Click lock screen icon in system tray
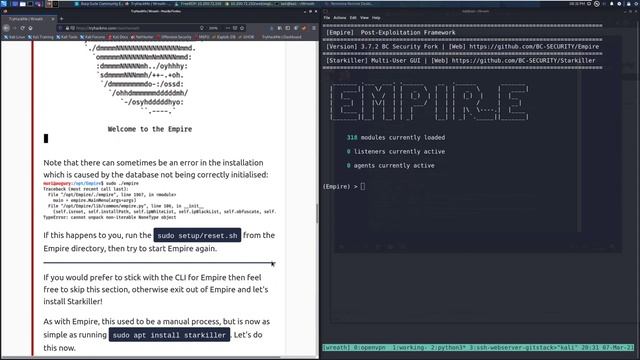The width and height of the screenshot is (640, 360). tap(629, 4)
